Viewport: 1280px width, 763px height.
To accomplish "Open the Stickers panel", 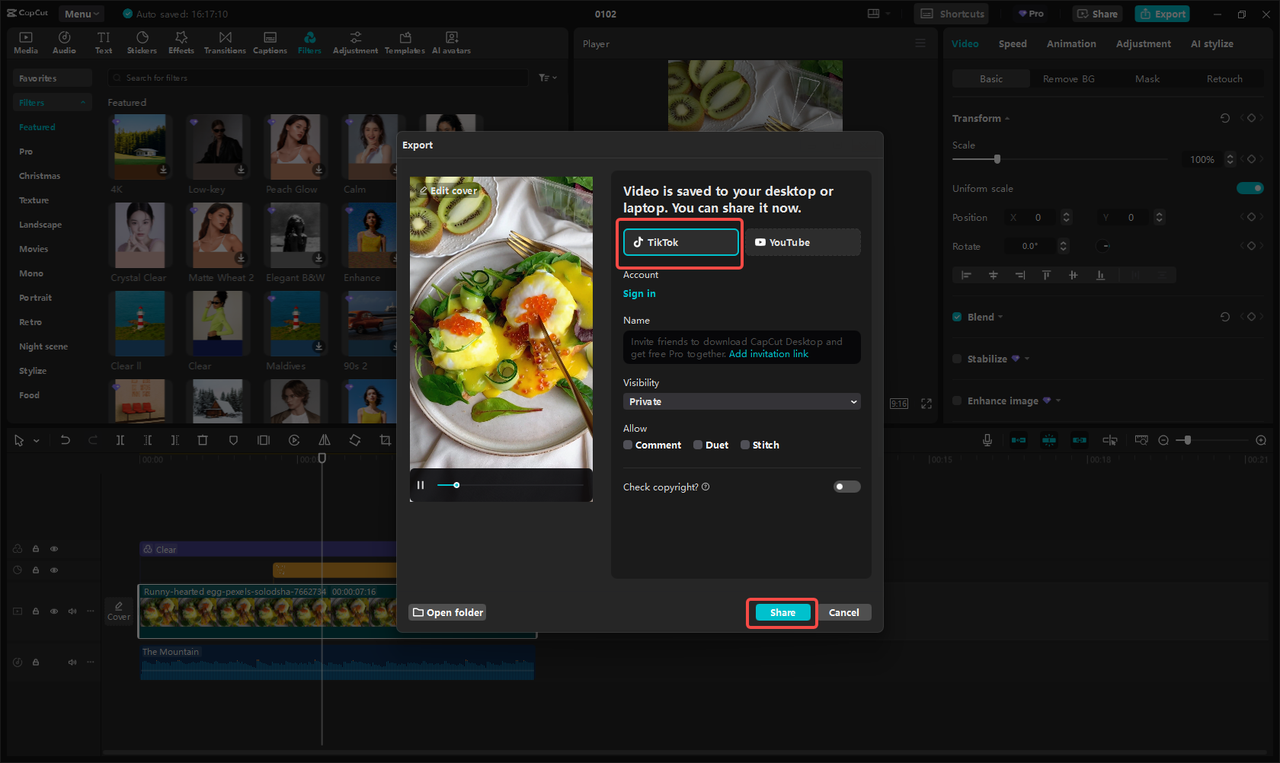I will tap(142, 41).
